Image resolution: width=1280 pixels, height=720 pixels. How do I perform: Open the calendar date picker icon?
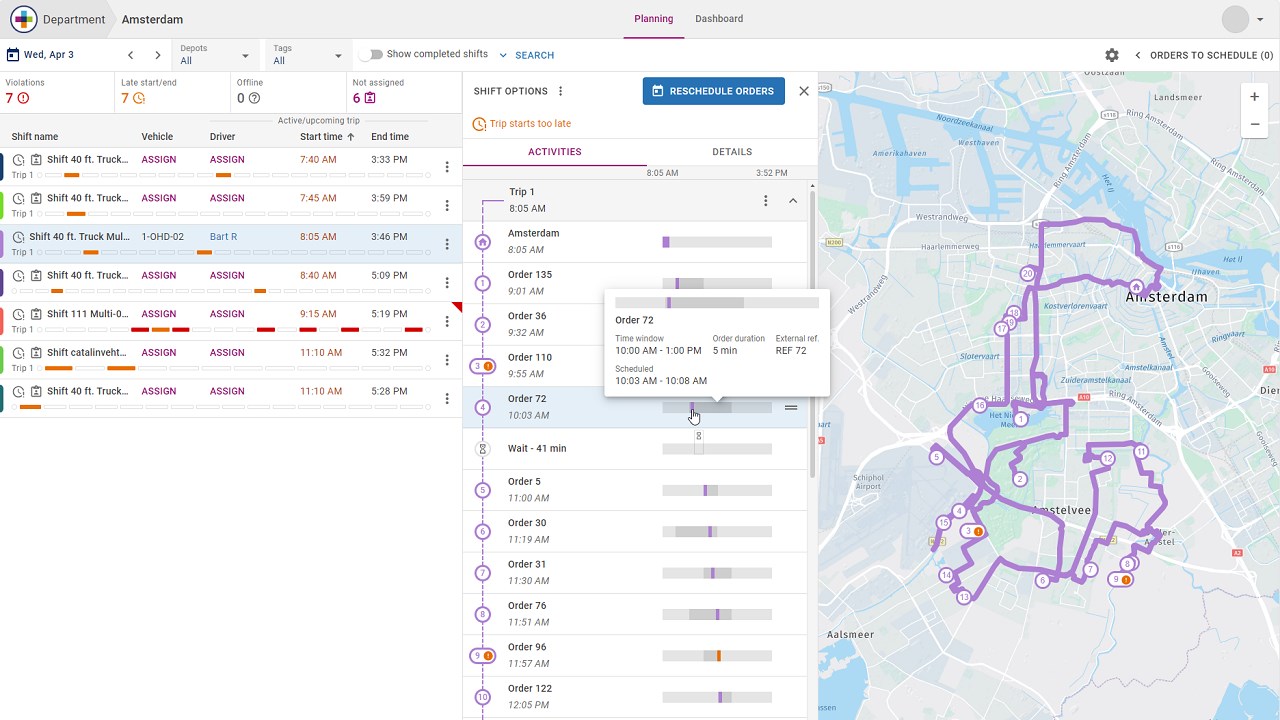(x=13, y=55)
